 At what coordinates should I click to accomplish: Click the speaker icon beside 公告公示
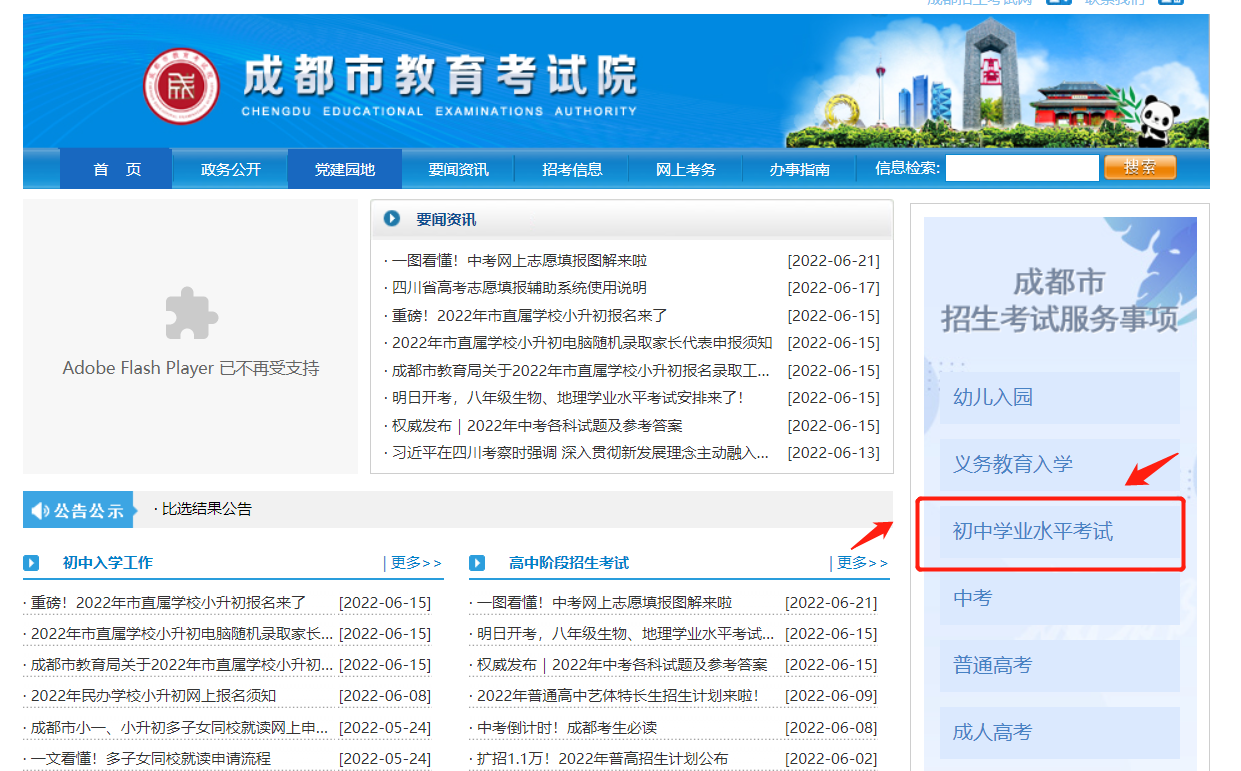[x=40, y=511]
